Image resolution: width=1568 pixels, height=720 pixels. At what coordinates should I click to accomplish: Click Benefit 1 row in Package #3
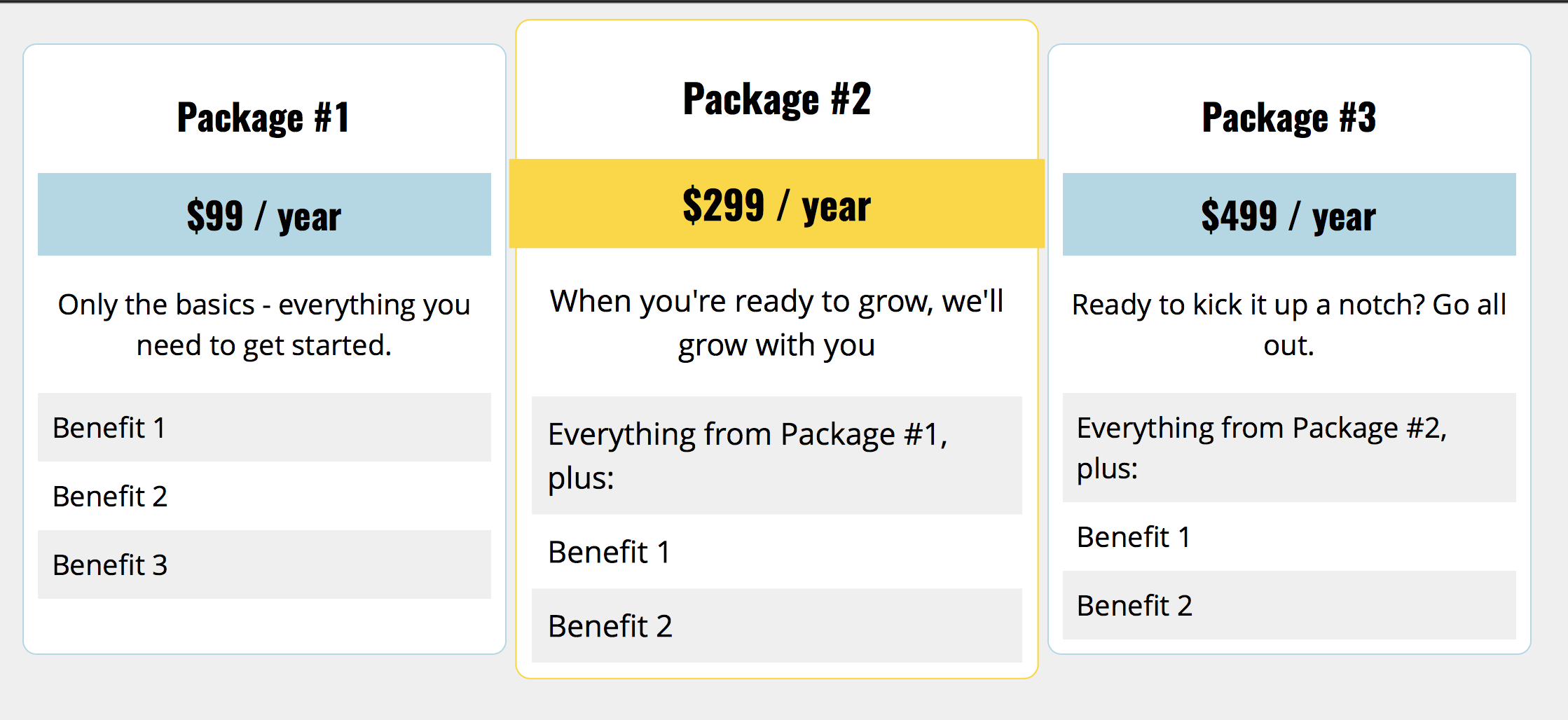tap(1288, 537)
